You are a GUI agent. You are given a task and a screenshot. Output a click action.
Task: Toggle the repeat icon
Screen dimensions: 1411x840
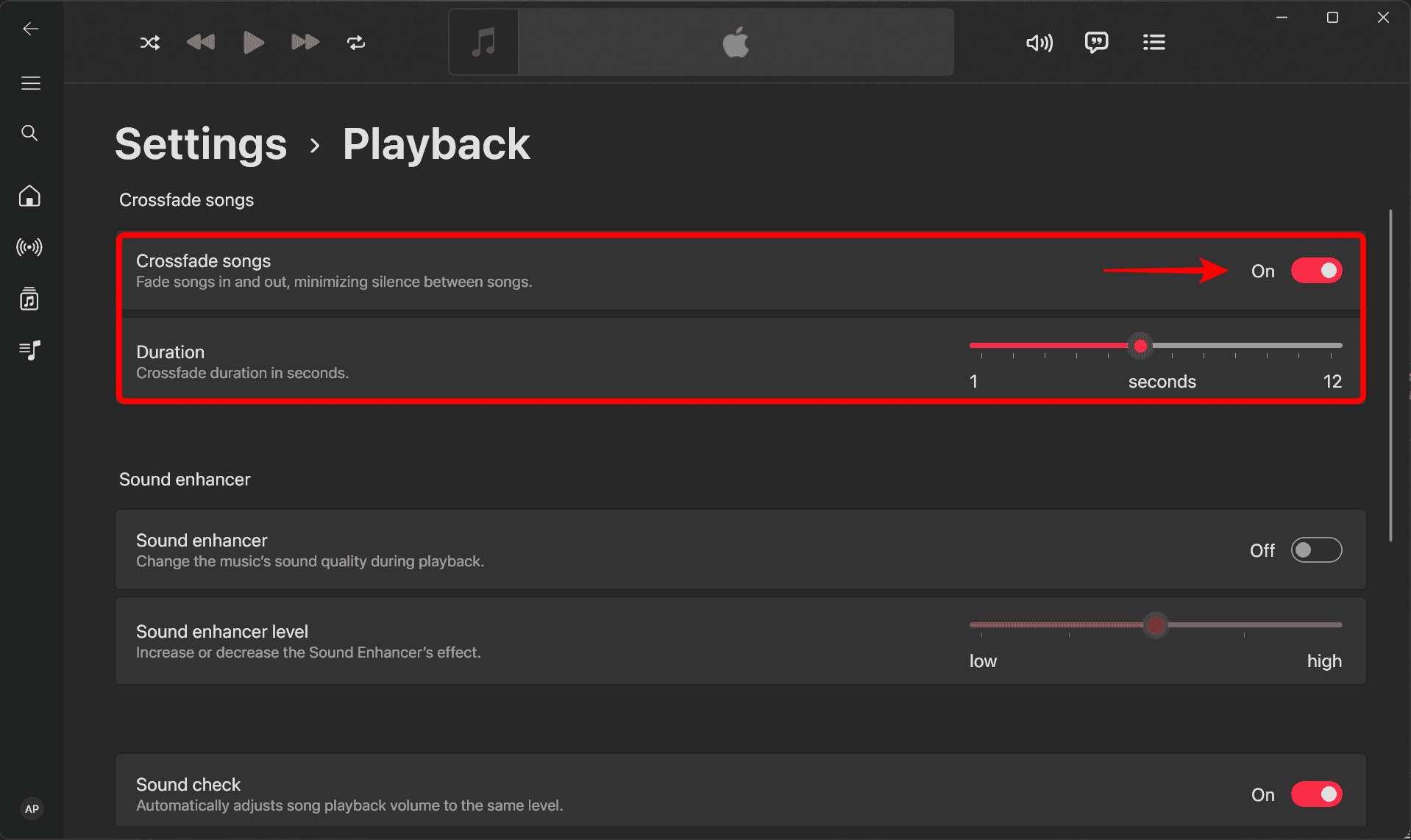click(356, 43)
